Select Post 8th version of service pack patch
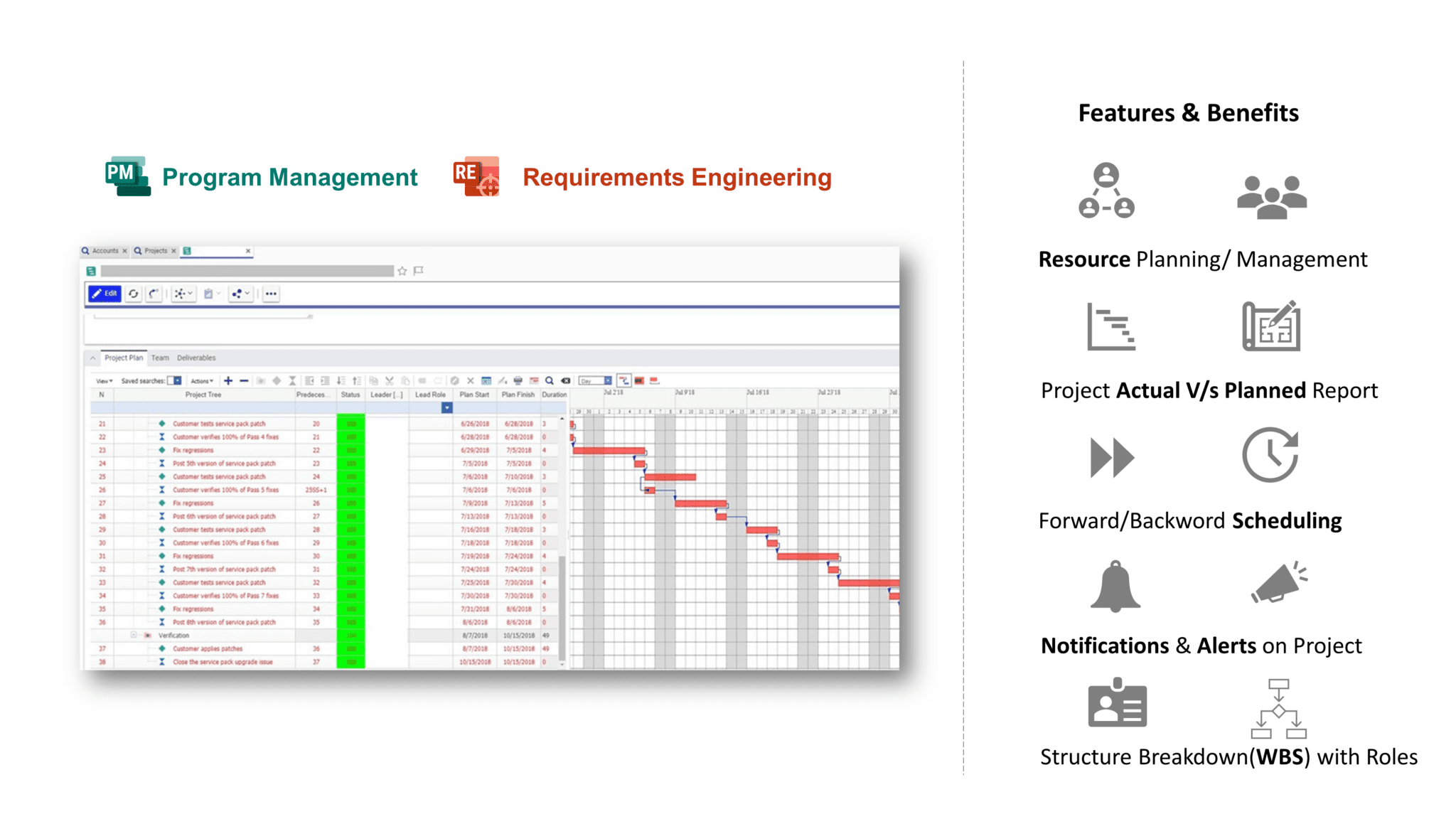 click(x=224, y=622)
